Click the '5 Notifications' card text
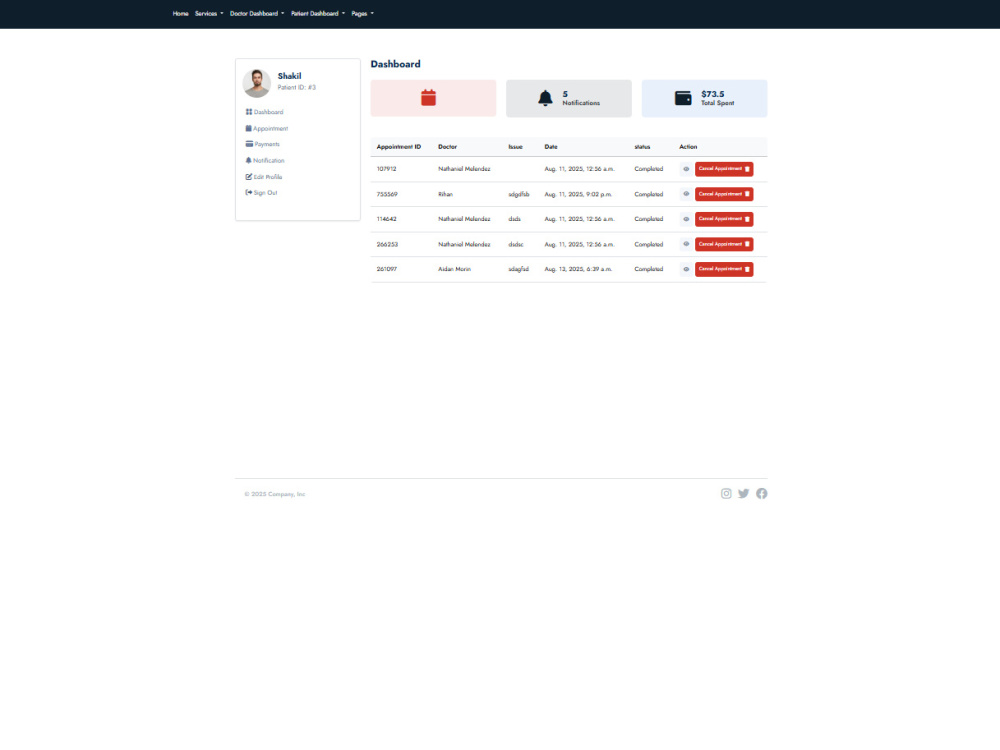Image resolution: width=1000 pixels, height=750 pixels. point(581,98)
